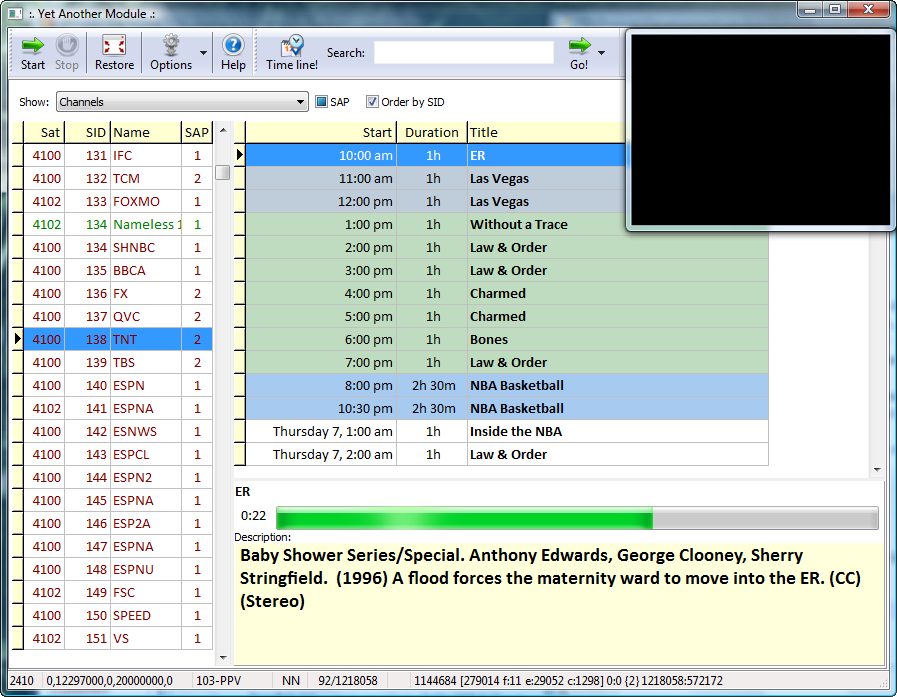Click the channel list scrollbar thumb
Image resolution: width=897 pixels, height=697 pixels.
point(223,172)
